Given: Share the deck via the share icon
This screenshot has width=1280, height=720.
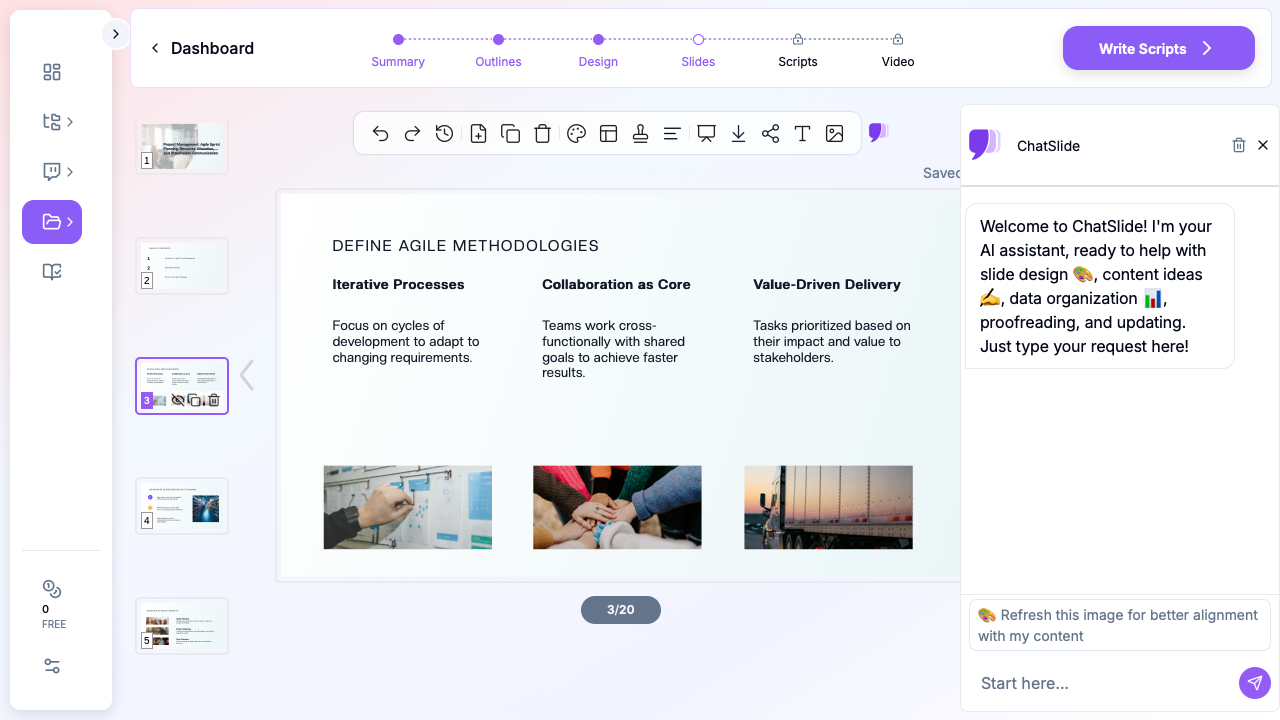Looking at the screenshot, I should 770,133.
